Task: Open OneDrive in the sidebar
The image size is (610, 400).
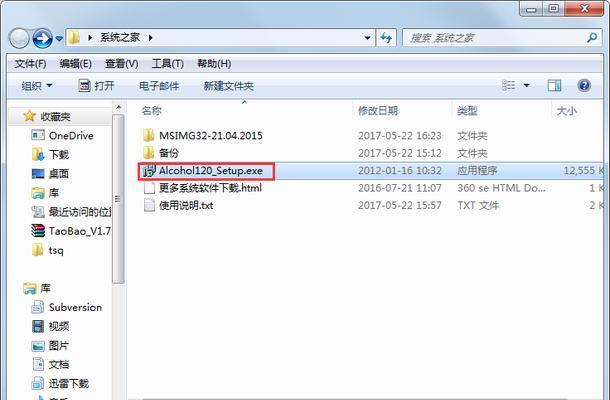Action: point(62,136)
